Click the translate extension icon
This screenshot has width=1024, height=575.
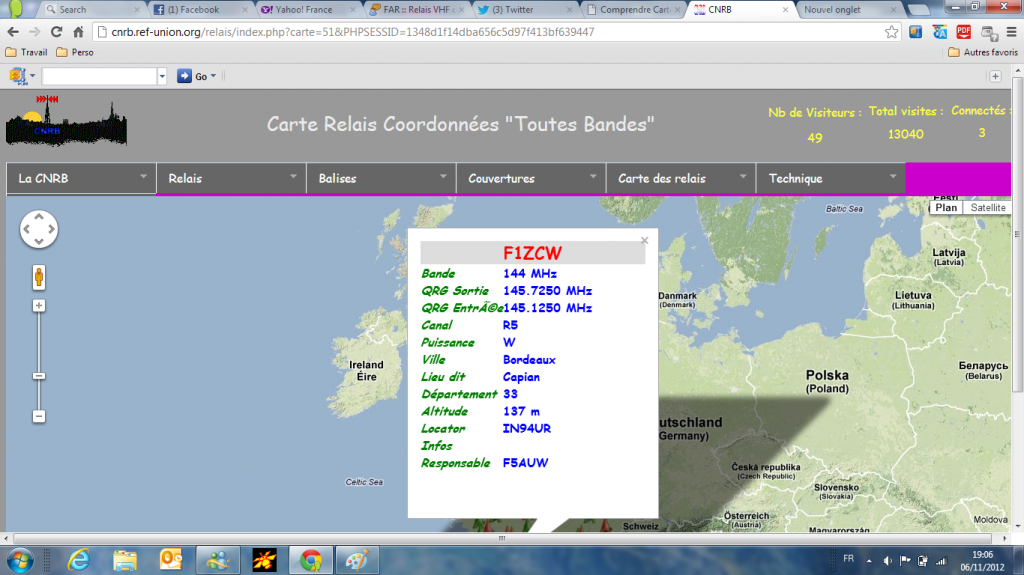(940, 32)
